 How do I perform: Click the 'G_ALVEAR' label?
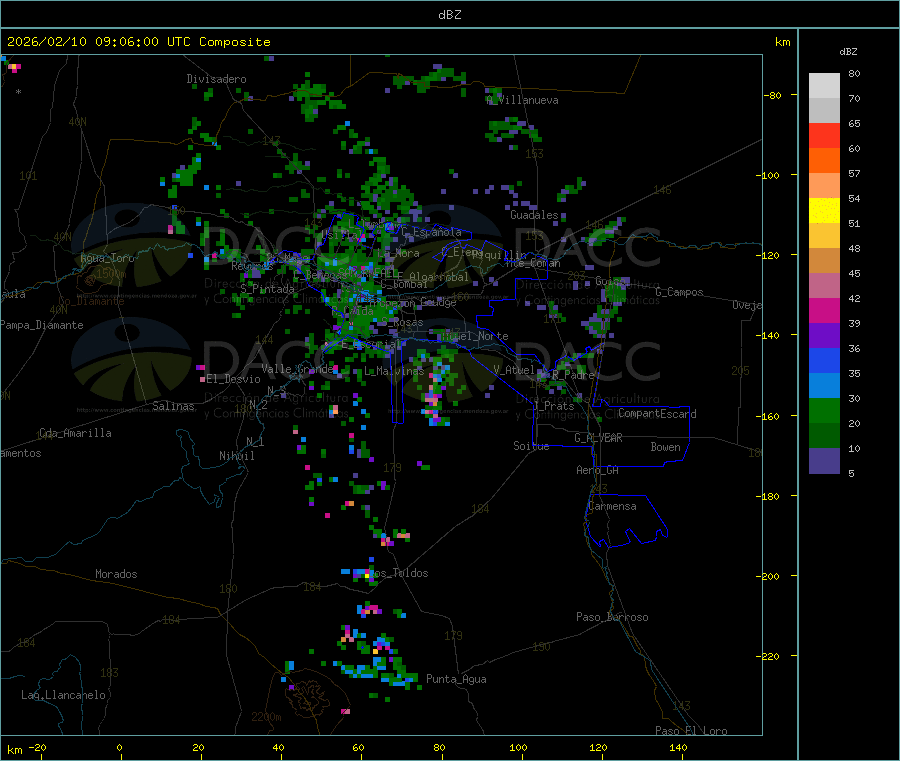[x=598, y=438]
